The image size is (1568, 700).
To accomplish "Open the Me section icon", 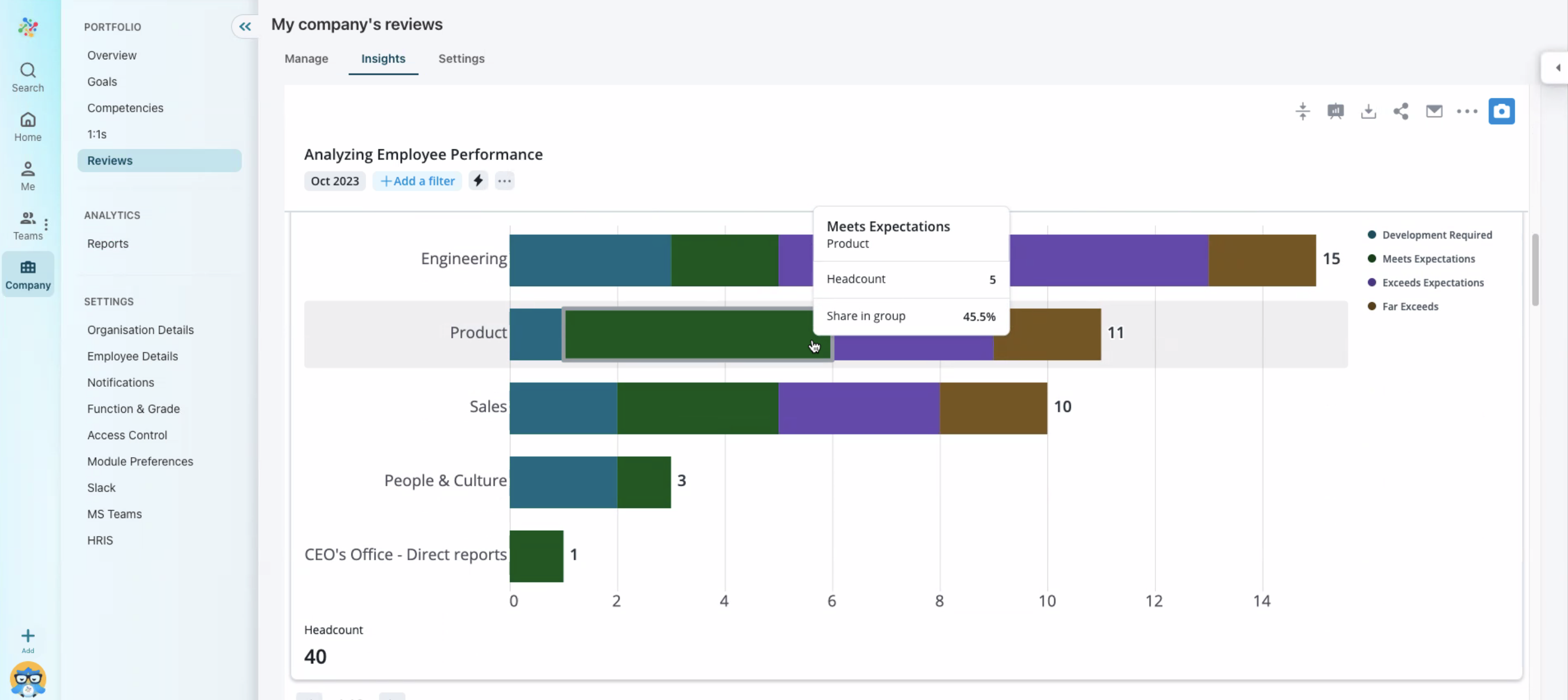I will pos(28,176).
